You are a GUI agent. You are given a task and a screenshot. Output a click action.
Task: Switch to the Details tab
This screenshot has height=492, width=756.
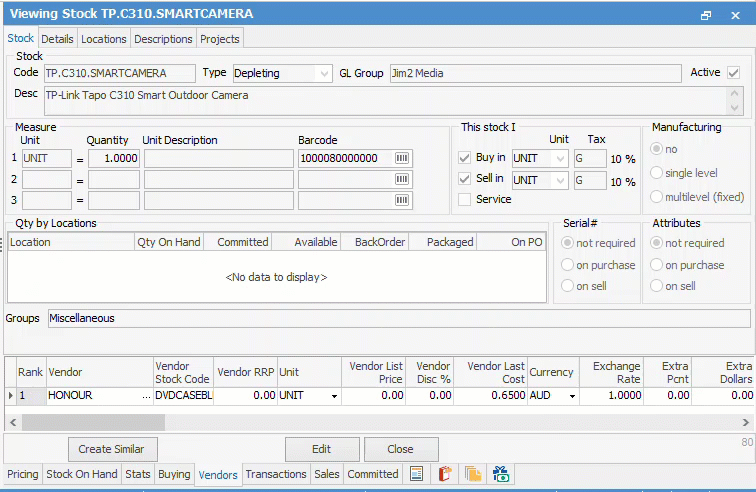point(57,39)
